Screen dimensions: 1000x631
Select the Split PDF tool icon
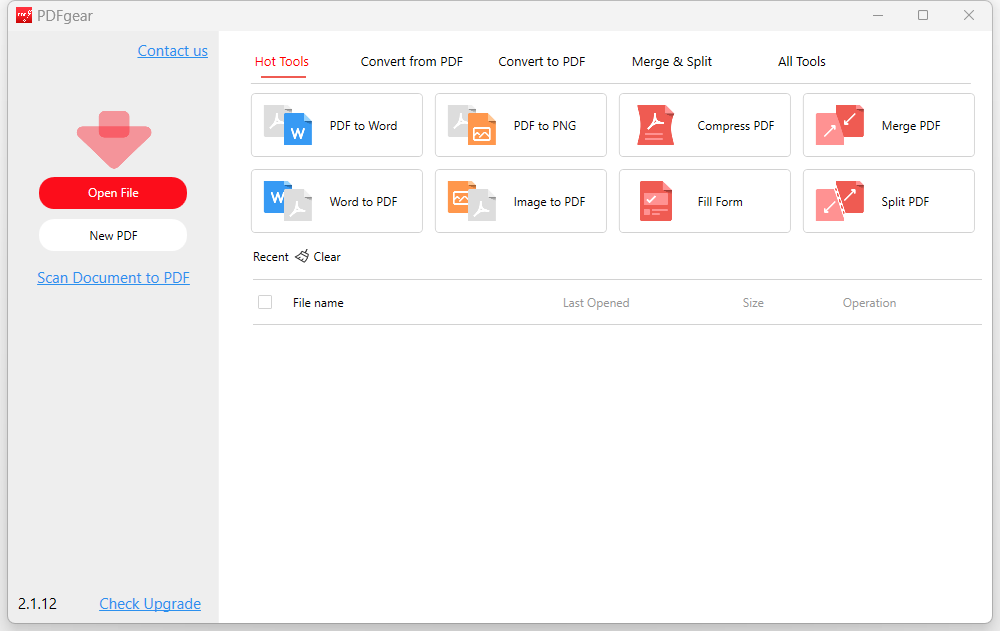(x=840, y=201)
